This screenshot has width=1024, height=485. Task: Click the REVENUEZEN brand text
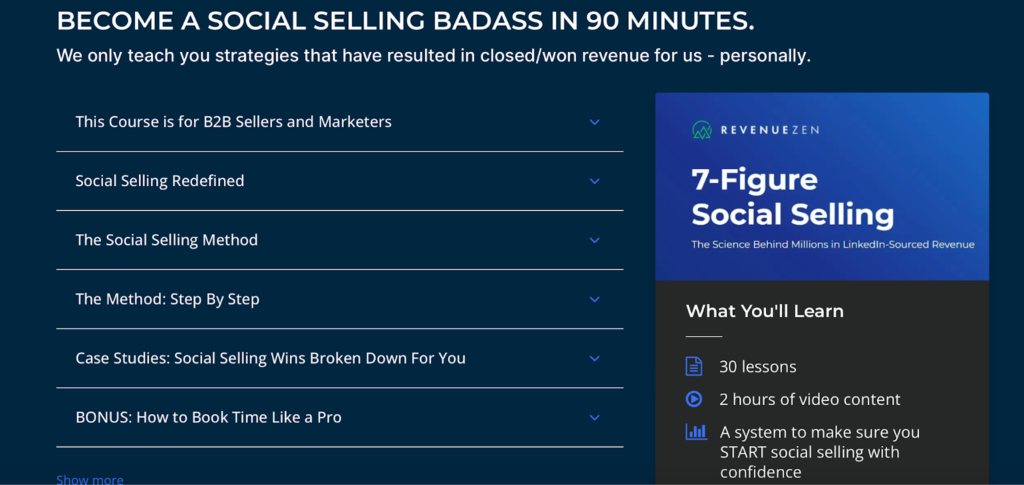click(769, 130)
